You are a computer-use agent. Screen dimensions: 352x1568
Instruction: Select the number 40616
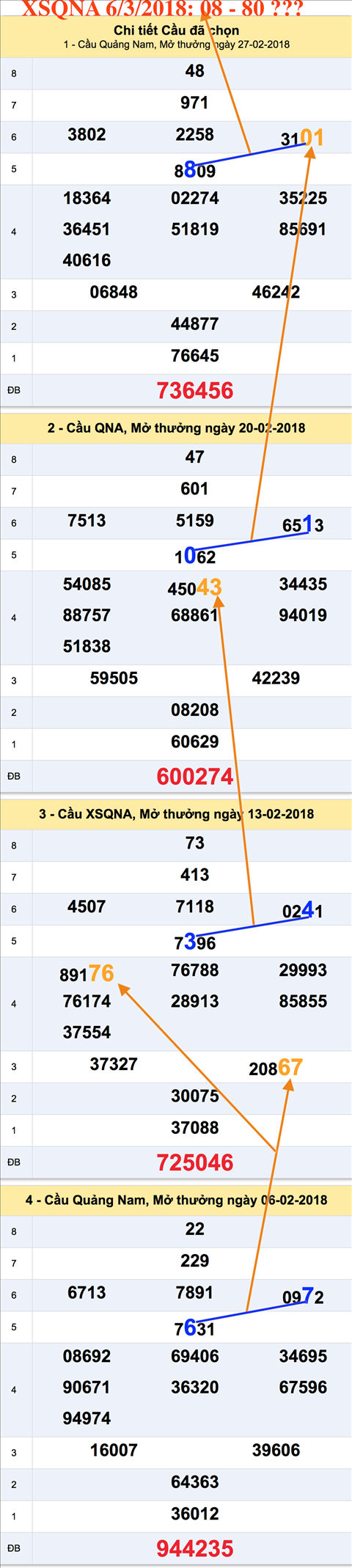[87, 260]
